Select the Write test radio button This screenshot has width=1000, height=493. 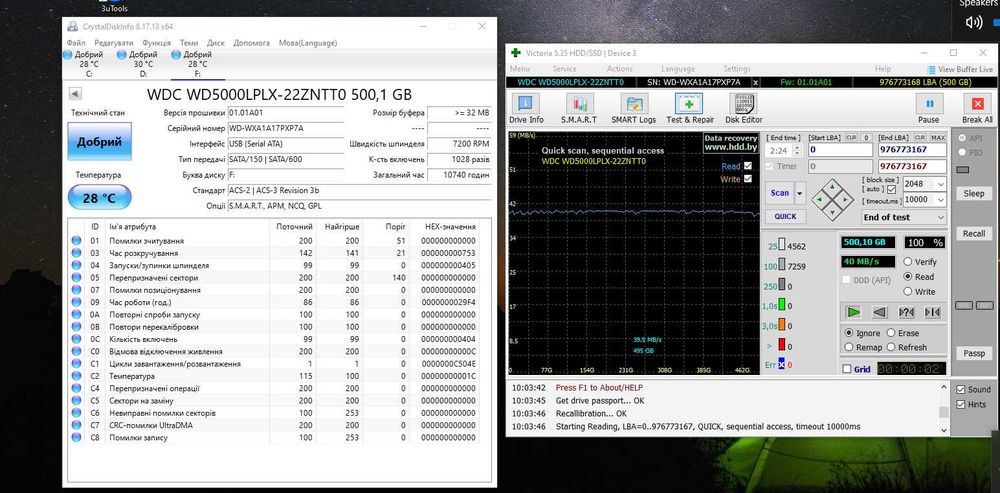[908, 291]
